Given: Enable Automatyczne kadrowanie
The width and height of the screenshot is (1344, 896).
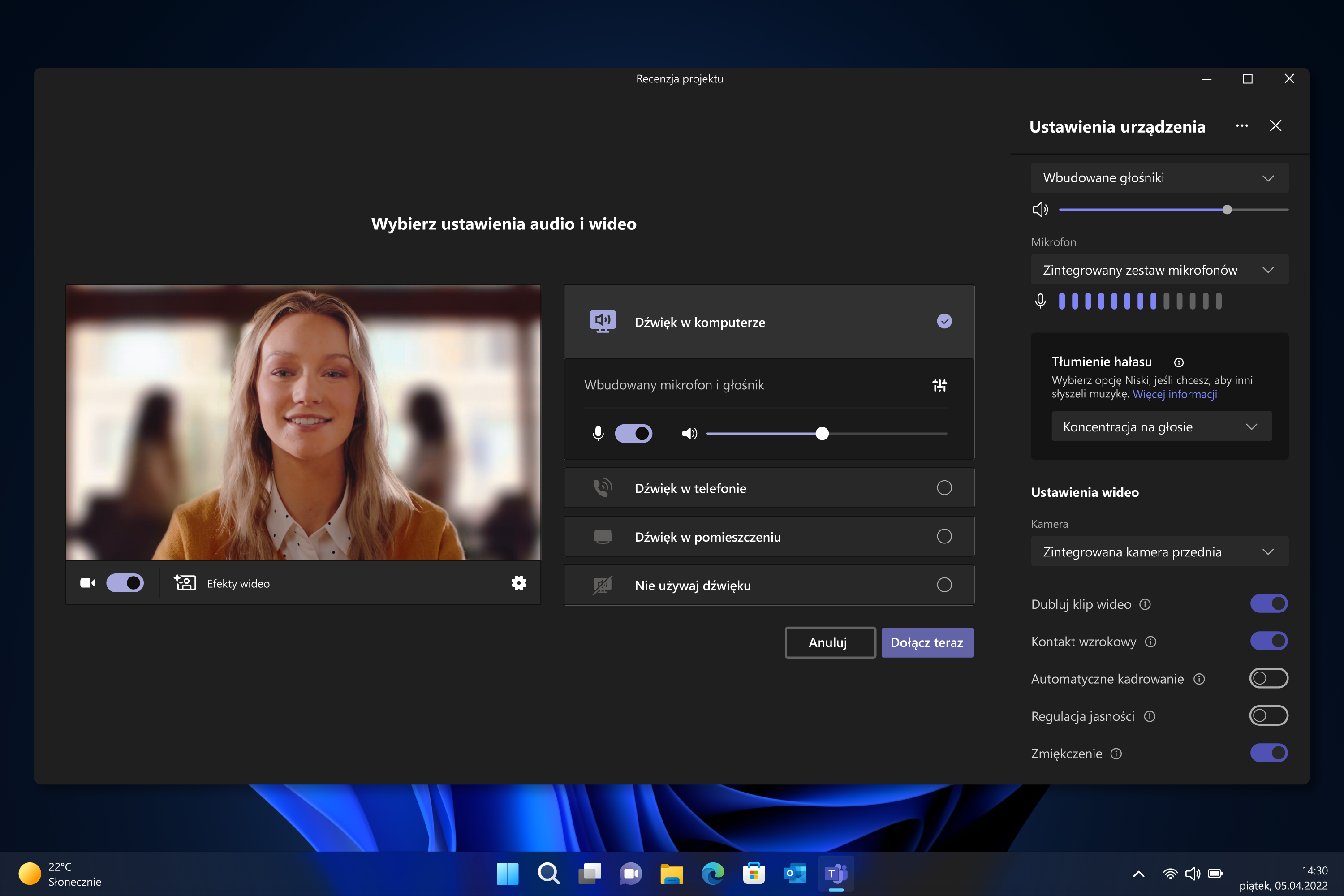Looking at the screenshot, I should (1269, 678).
